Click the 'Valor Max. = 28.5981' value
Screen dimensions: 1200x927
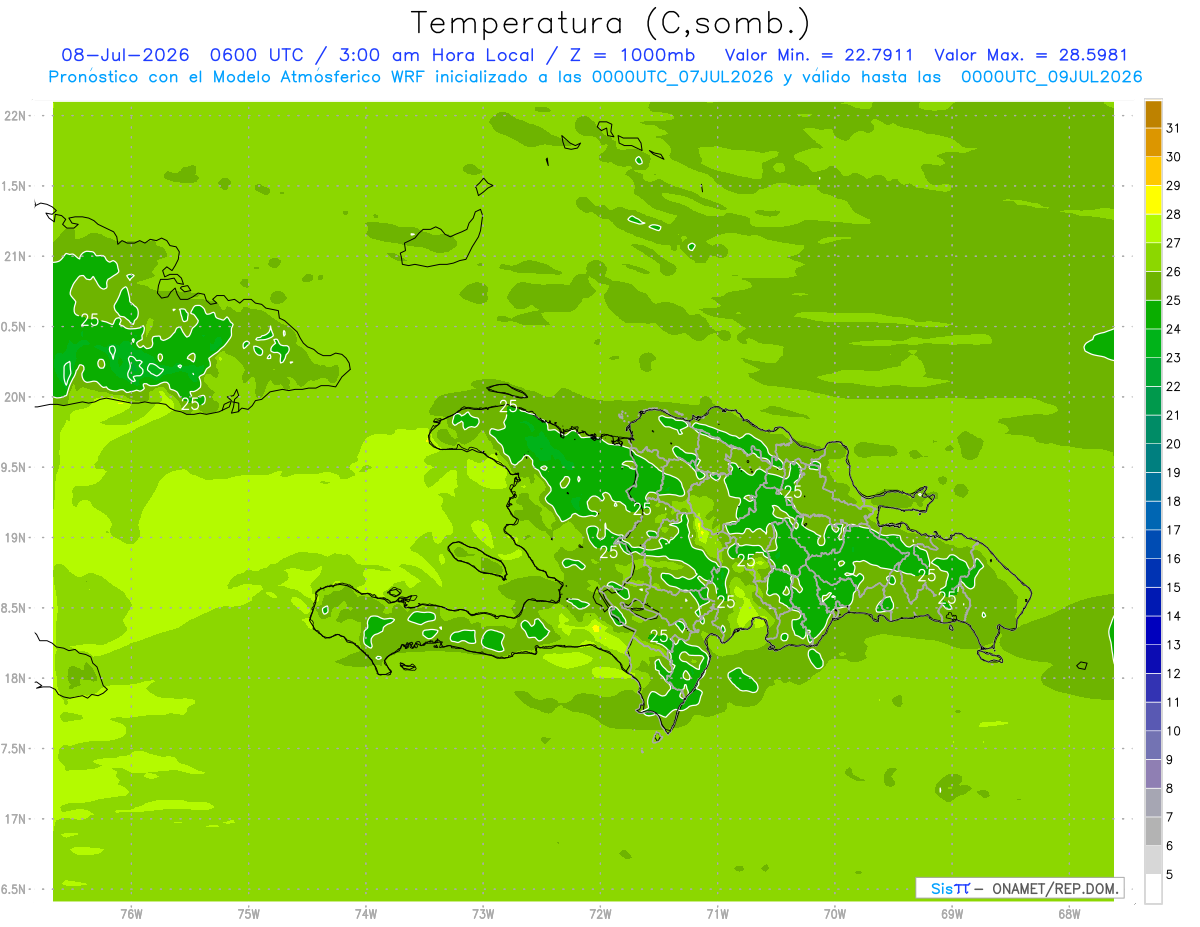[1030, 55]
